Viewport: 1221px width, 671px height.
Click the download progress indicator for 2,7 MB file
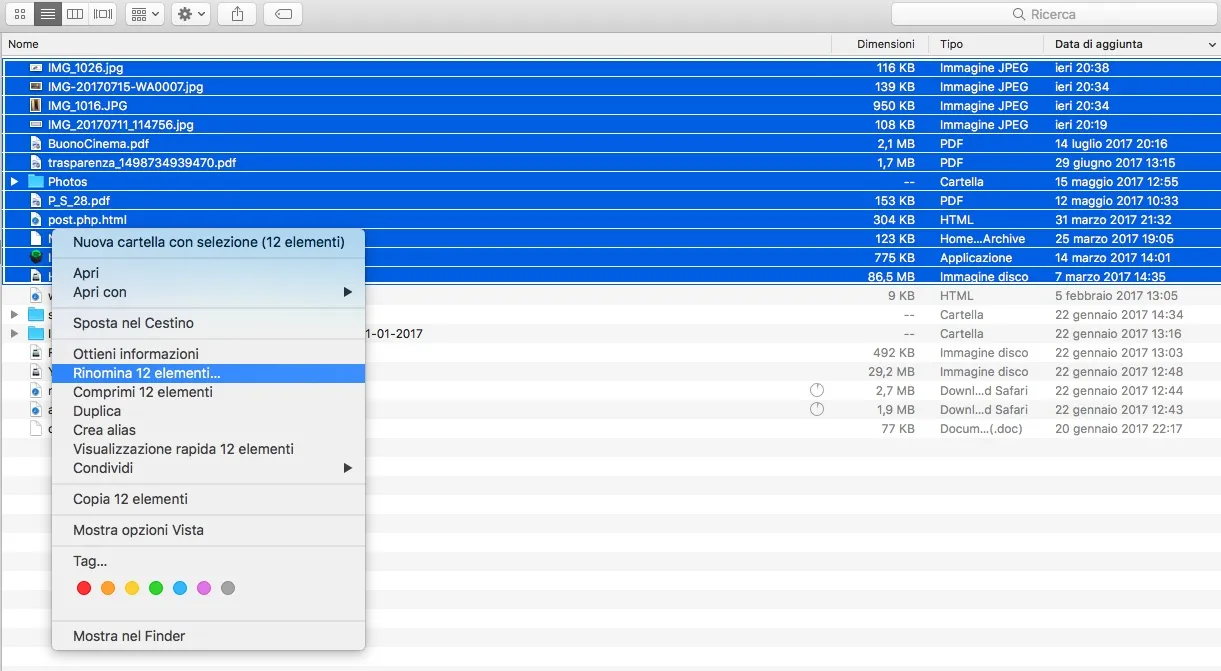[x=817, y=390]
